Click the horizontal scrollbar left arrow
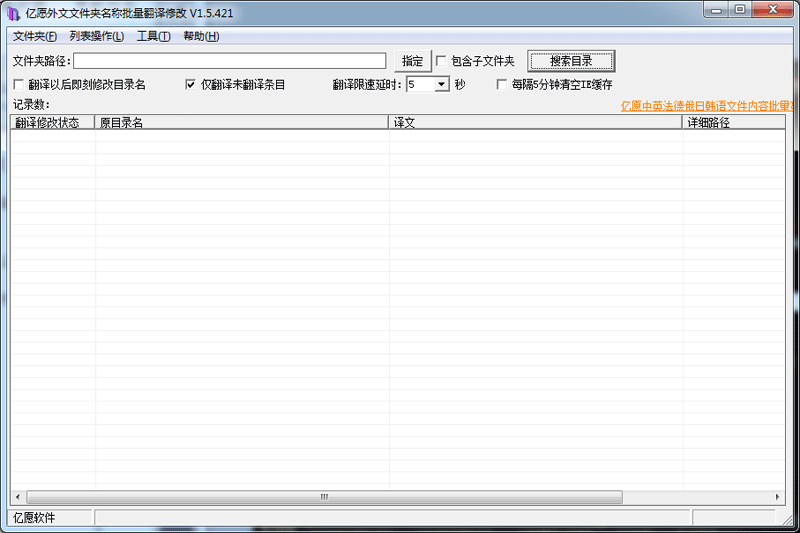The height and width of the screenshot is (533, 800). (x=18, y=497)
